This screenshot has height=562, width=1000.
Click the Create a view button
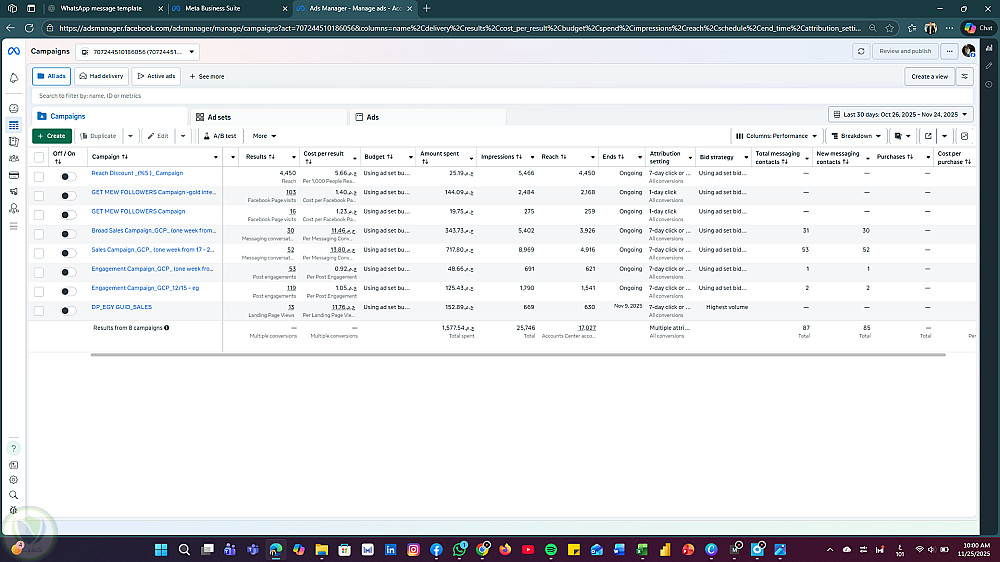tap(929, 77)
